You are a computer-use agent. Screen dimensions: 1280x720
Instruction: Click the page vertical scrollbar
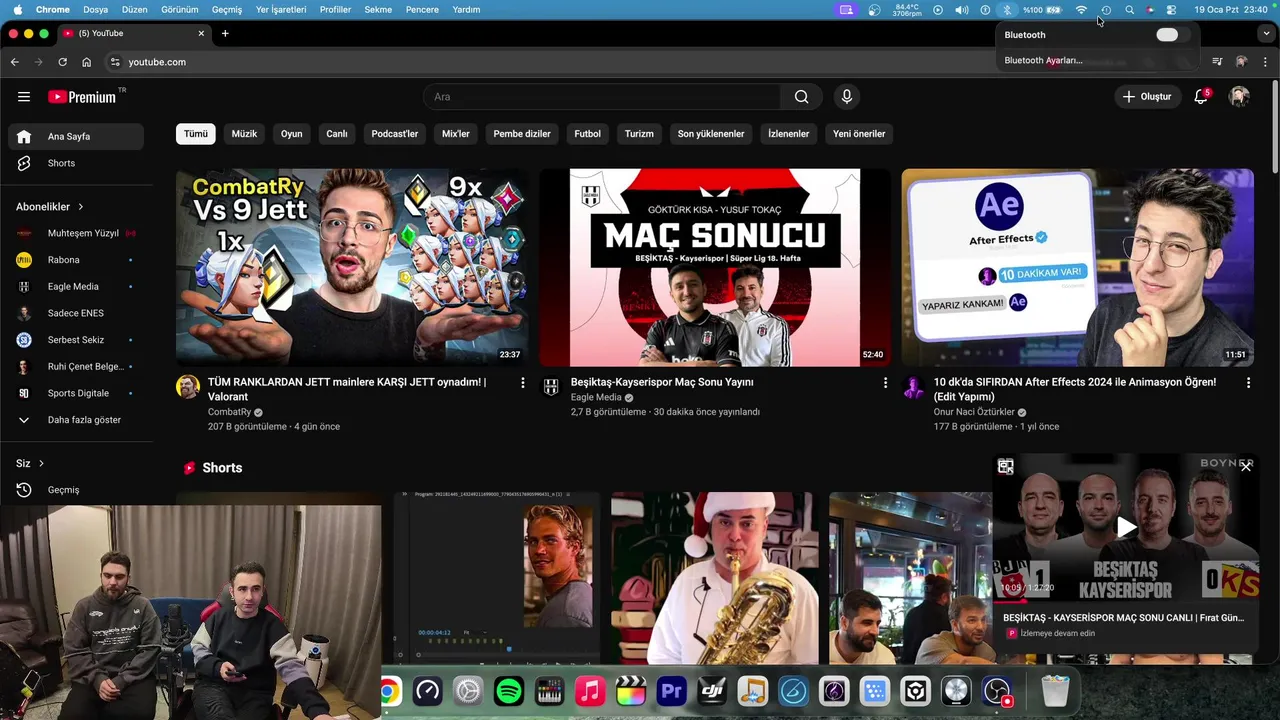tap(1275, 125)
